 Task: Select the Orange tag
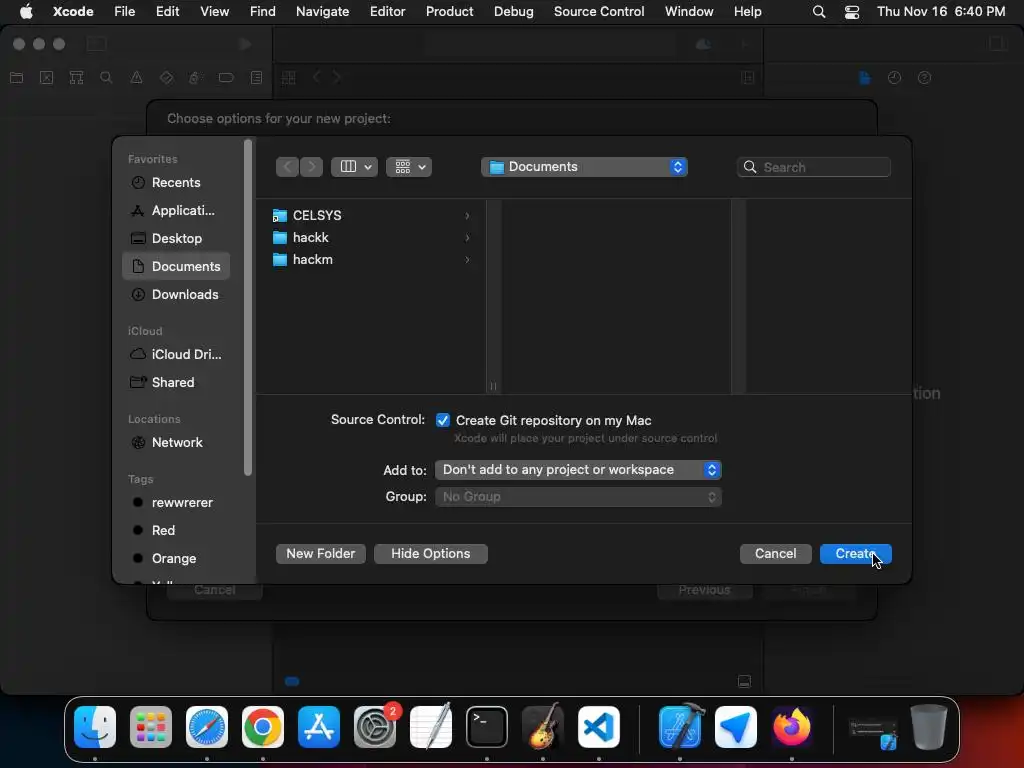(x=176, y=558)
